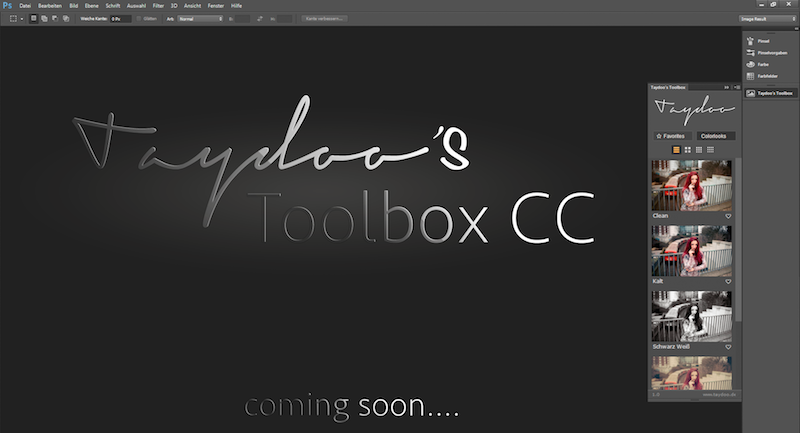The height and width of the screenshot is (433, 800).
Task: Click the Taydoo signature logo in panel
Action: [694, 110]
